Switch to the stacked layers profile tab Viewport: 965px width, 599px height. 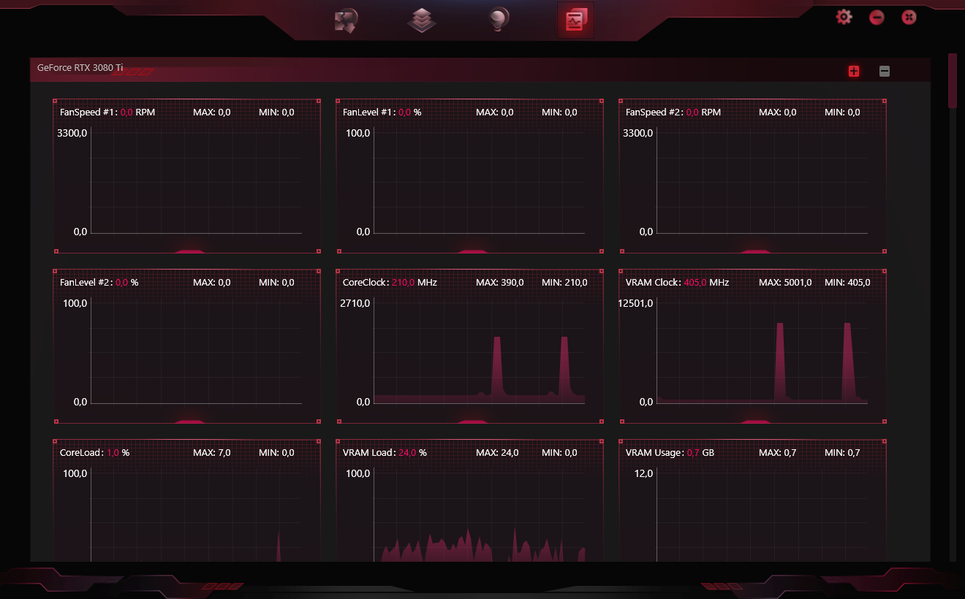422,20
